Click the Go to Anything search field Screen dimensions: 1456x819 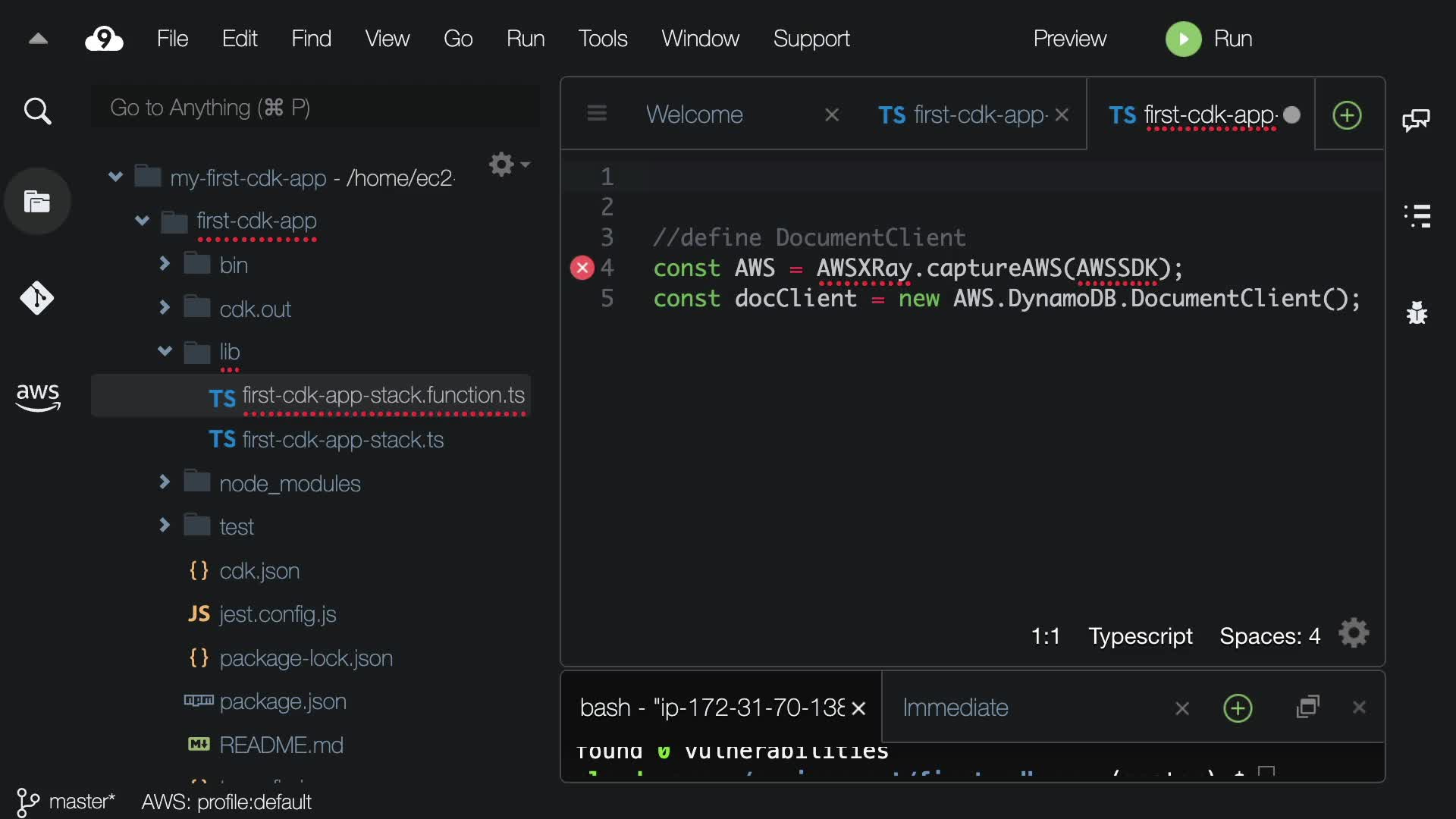(315, 108)
